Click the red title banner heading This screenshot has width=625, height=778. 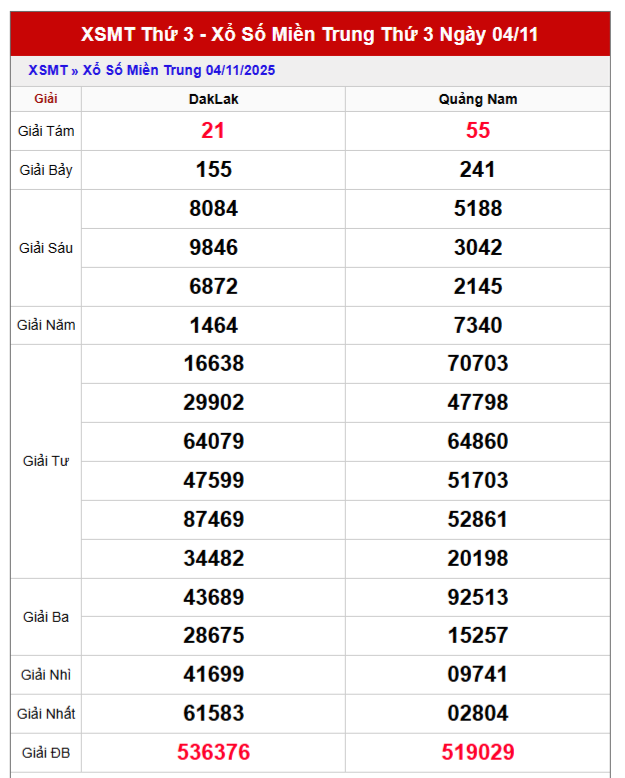point(310,34)
